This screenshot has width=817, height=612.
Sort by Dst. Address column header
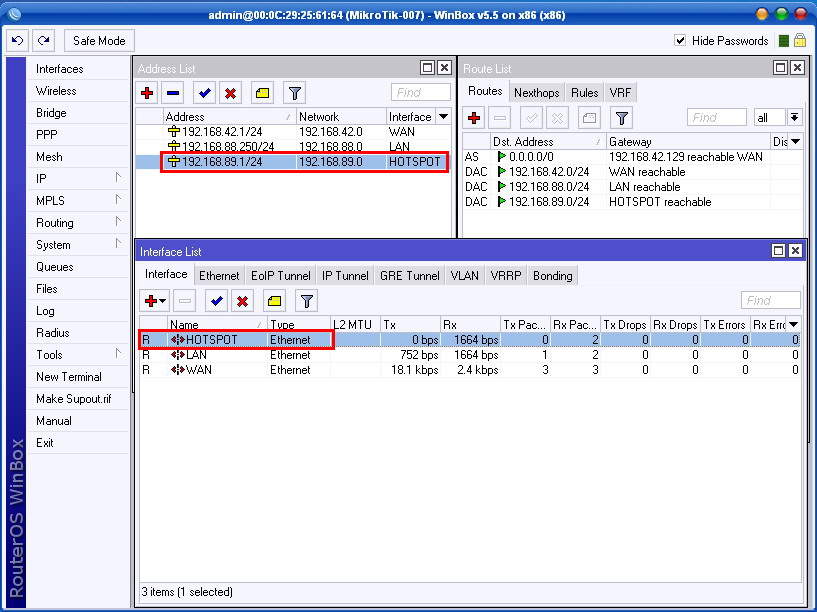tap(548, 142)
